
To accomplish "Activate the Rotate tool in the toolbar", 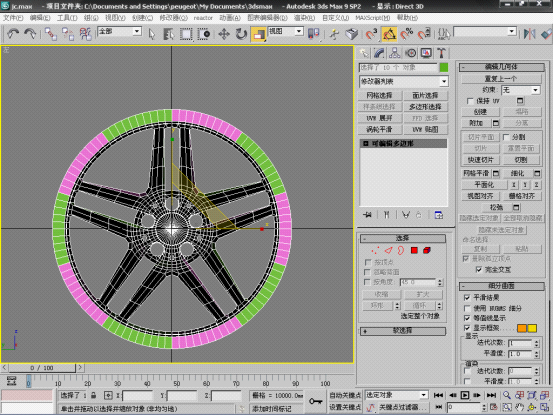I will click(x=241, y=34).
